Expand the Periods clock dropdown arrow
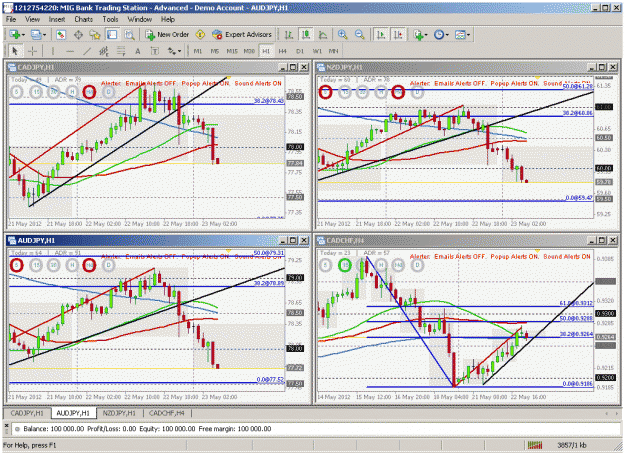 pos(447,35)
